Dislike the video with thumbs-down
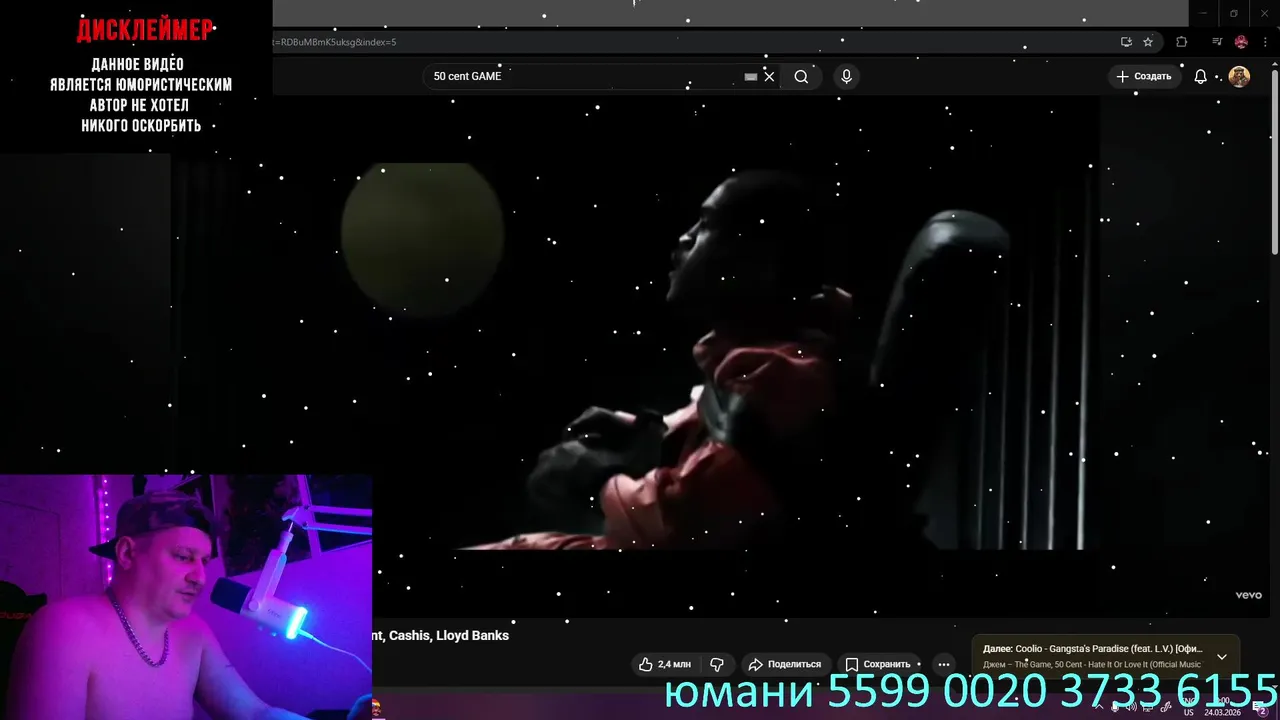This screenshot has width=1280, height=720. point(717,664)
